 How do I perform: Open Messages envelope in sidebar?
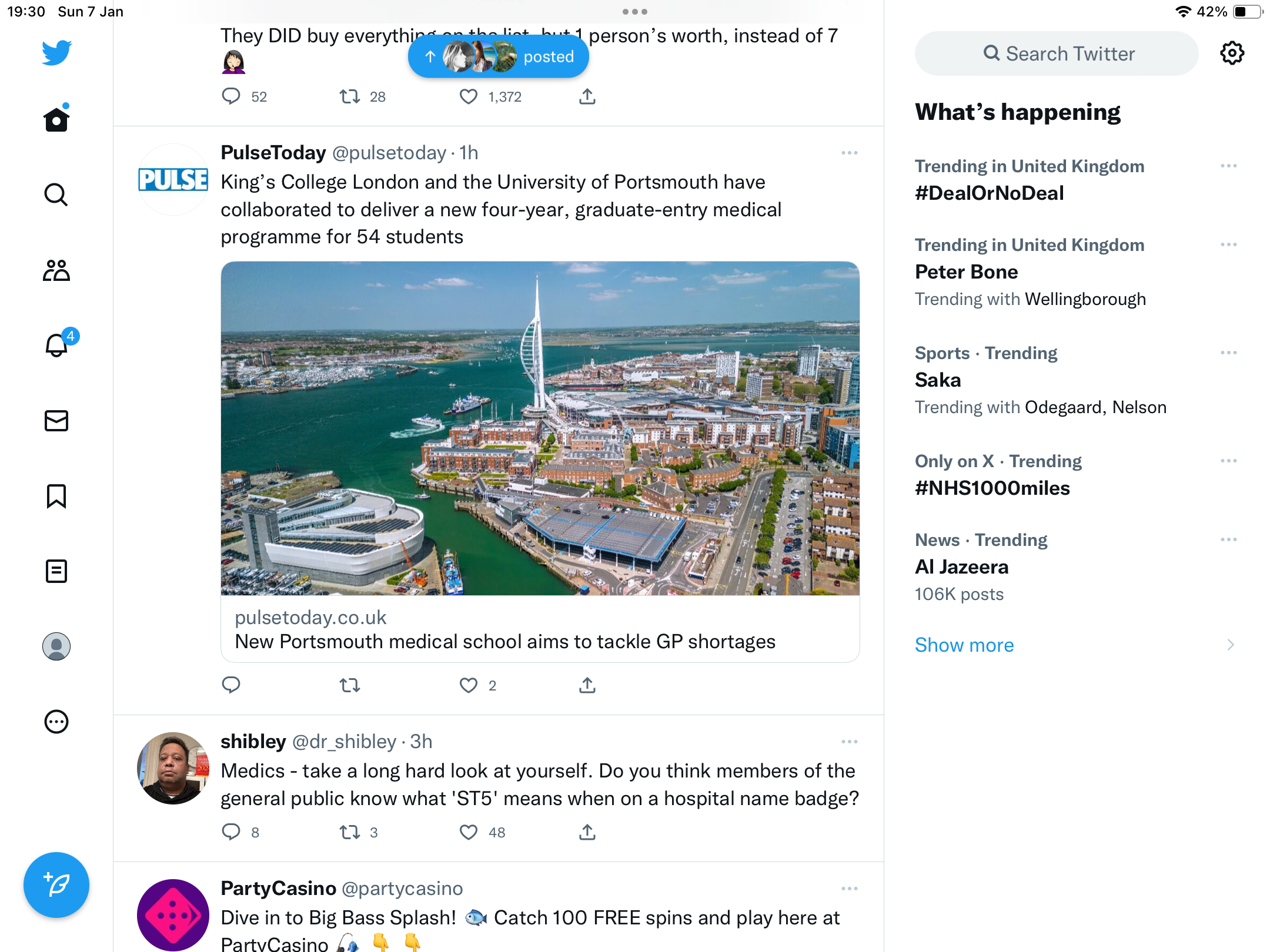[56, 421]
